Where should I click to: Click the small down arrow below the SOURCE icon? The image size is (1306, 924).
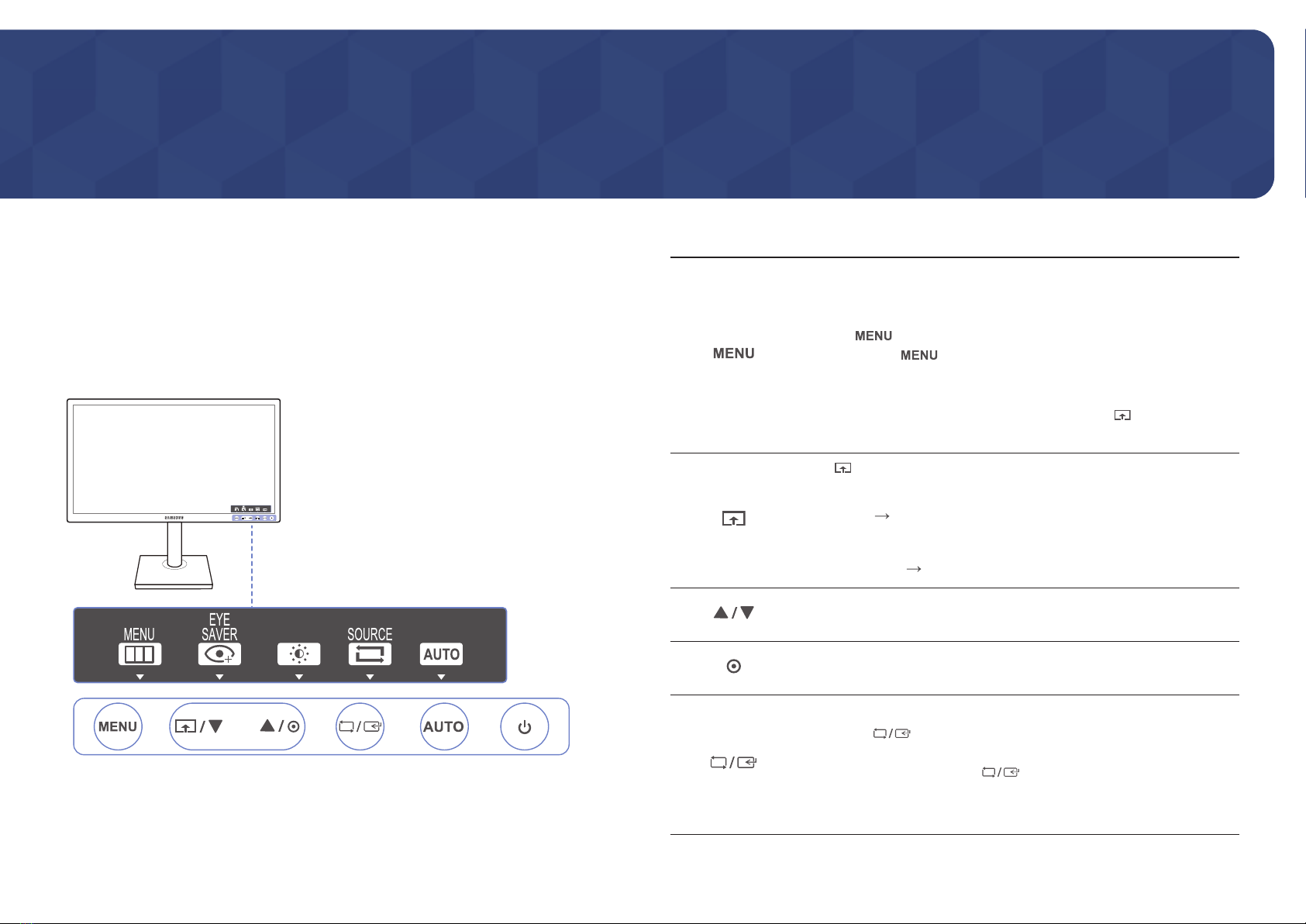pos(370,677)
